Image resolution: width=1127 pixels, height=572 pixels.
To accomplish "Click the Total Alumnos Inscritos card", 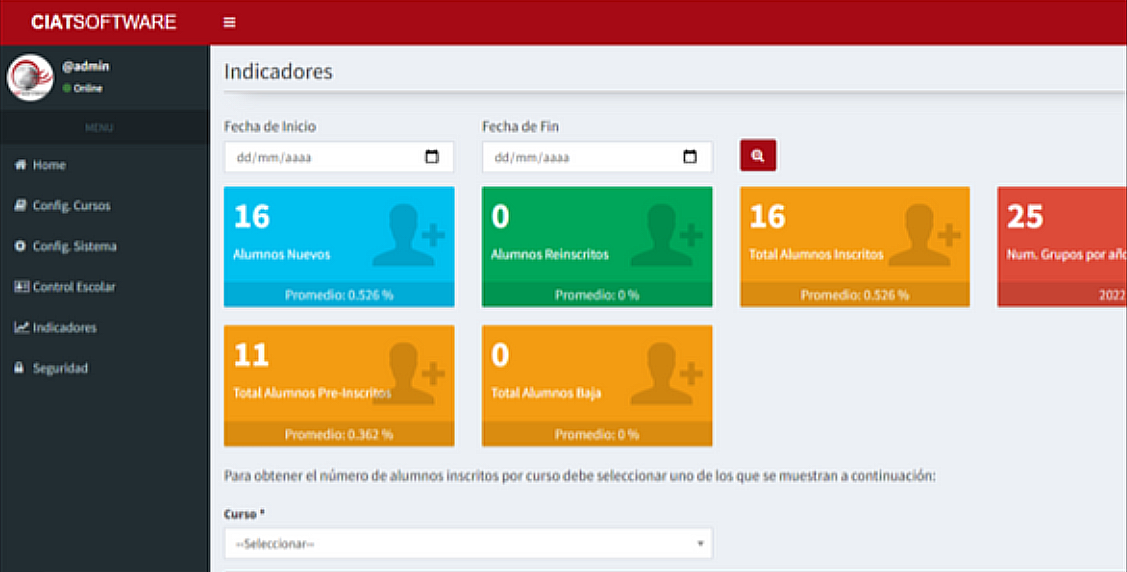I will tap(854, 246).
